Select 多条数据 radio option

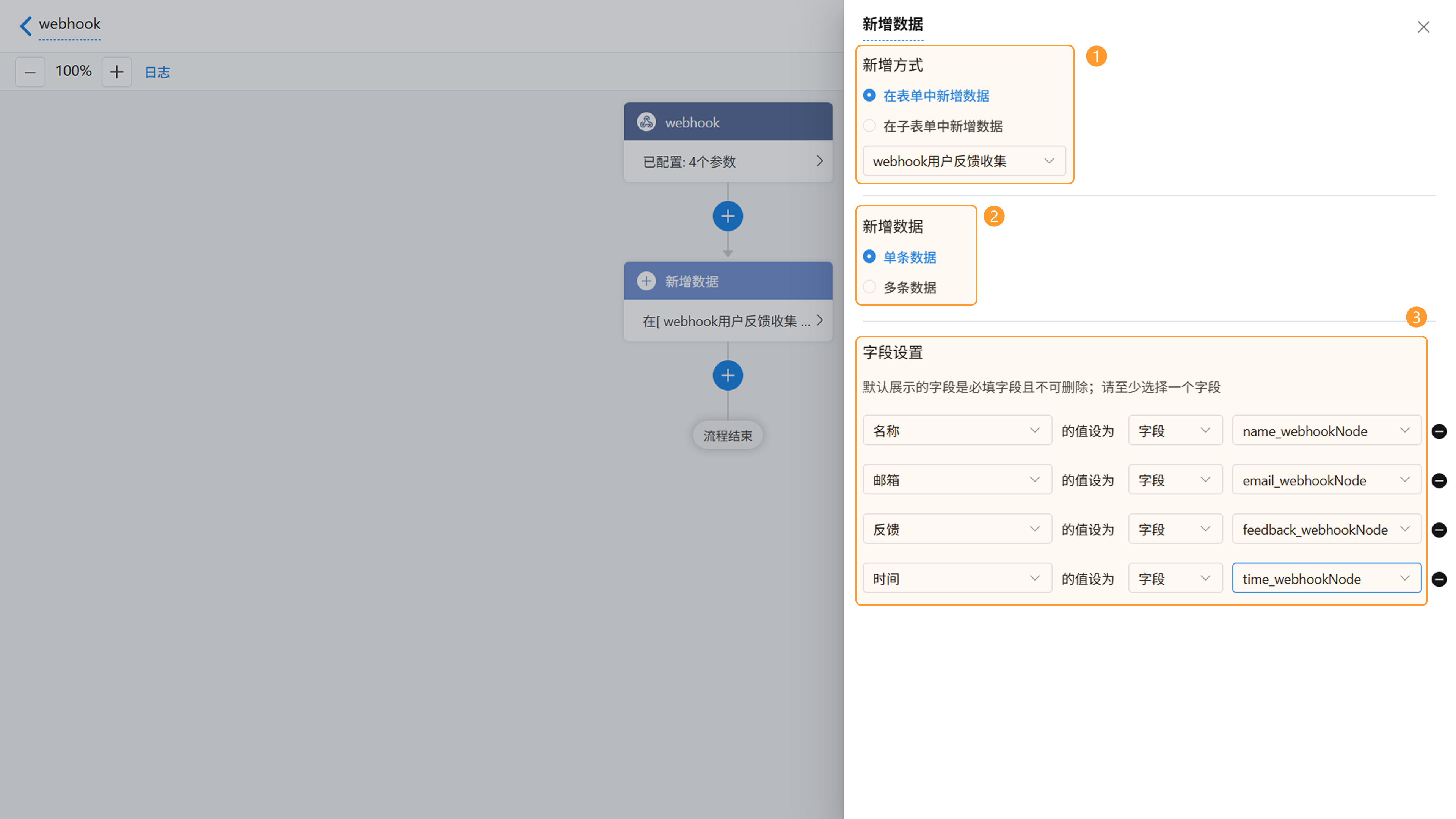tap(869, 287)
